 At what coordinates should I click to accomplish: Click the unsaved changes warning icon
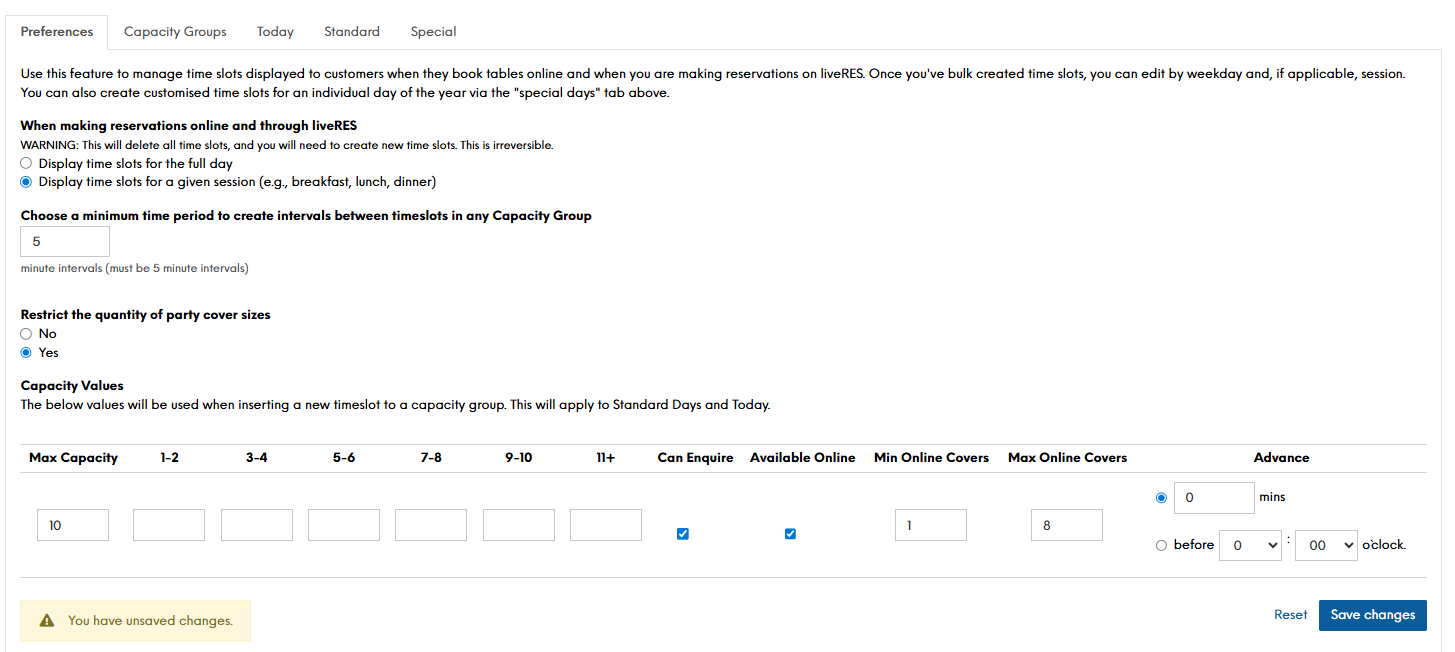[x=47, y=621]
